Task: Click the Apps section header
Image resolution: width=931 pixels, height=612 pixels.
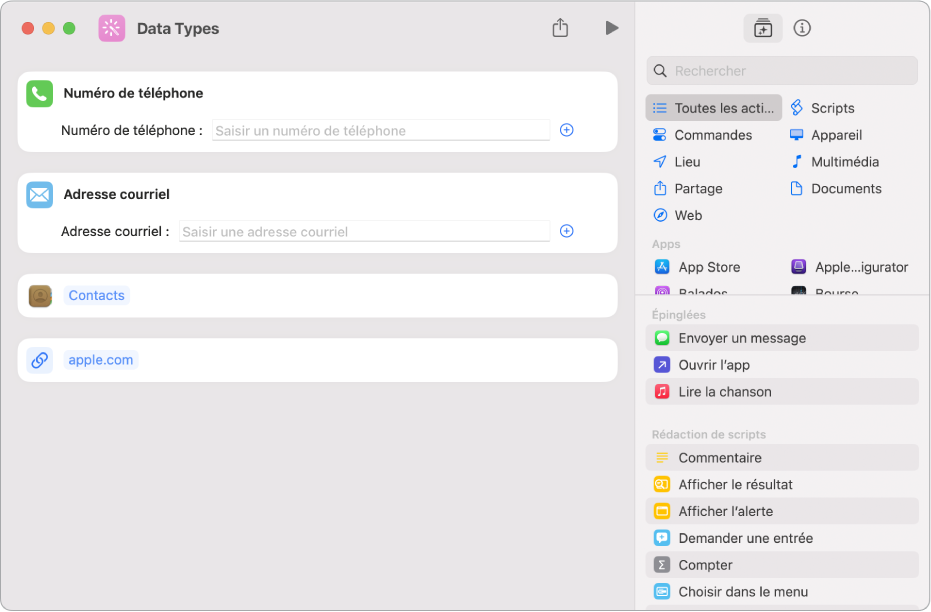Action: tap(666, 244)
